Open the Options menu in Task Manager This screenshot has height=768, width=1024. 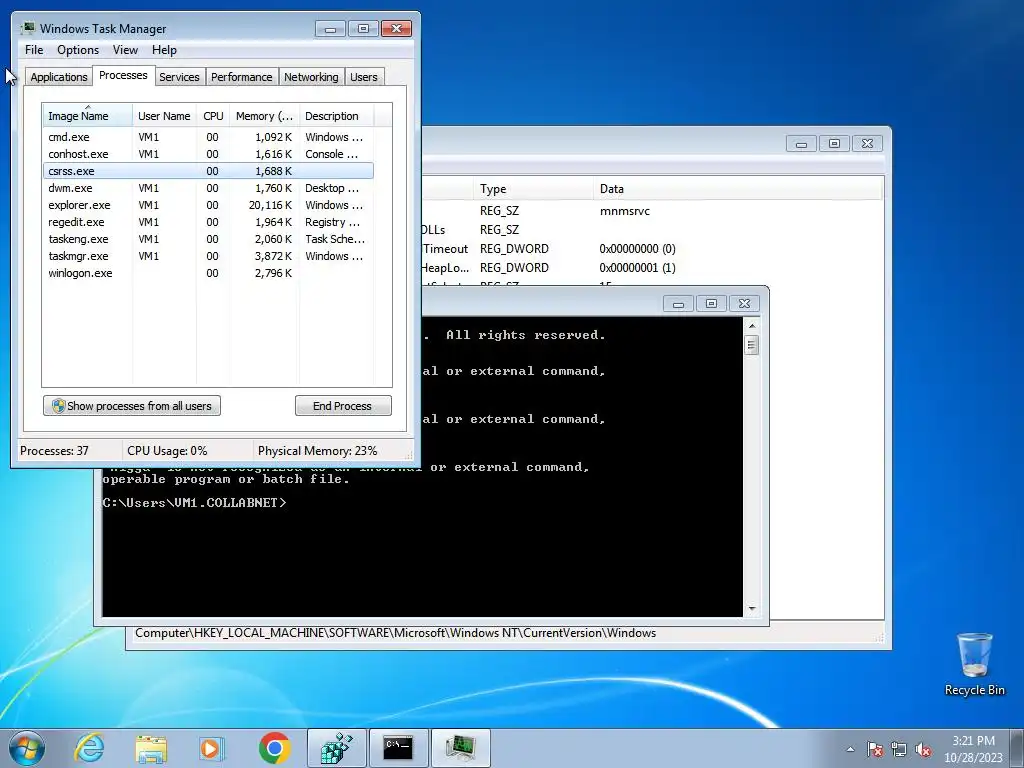click(78, 50)
